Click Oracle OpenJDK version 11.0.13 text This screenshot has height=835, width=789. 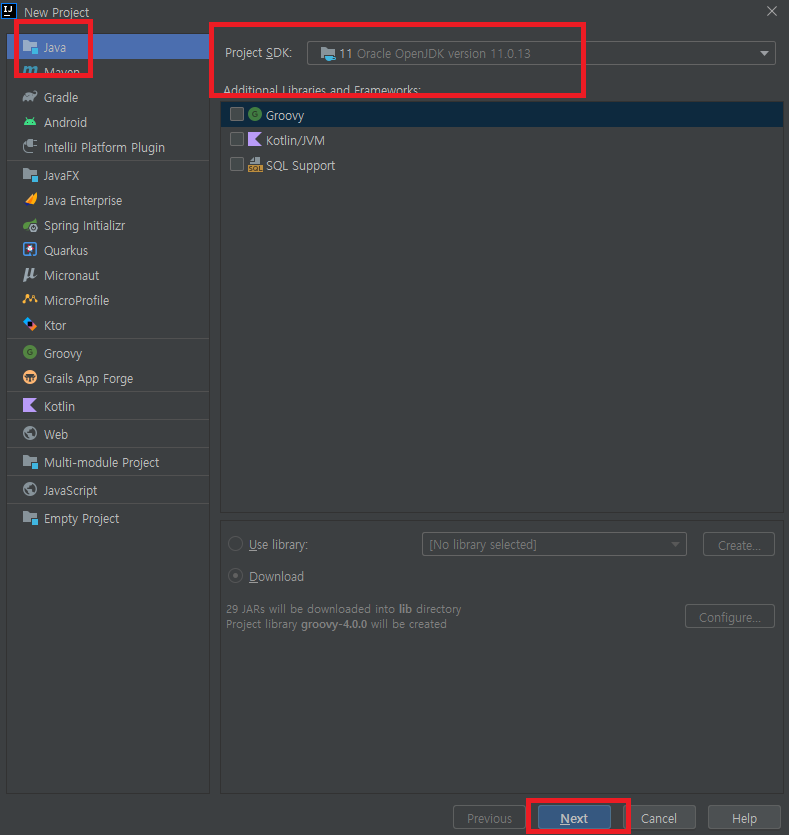[x=443, y=54]
